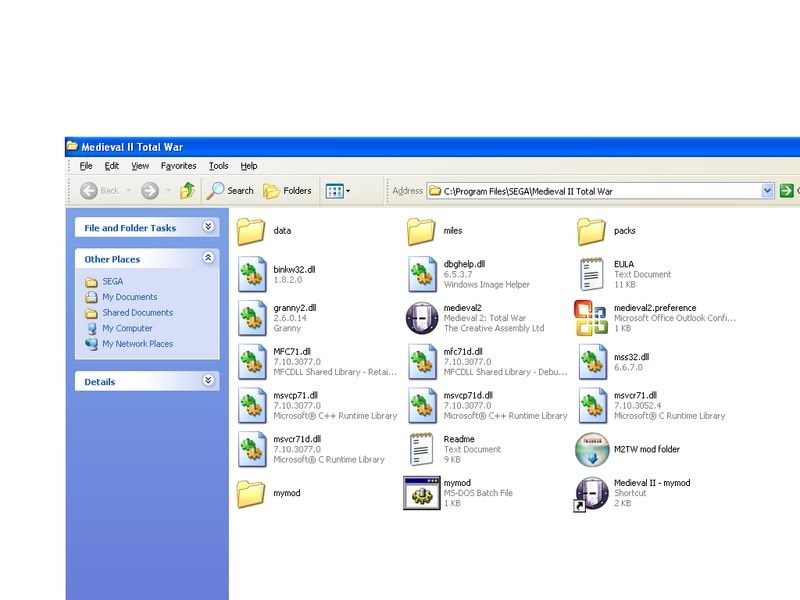Go to Shared Documents link
800x600 pixels.
pyautogui.click(x=129, y=313)
